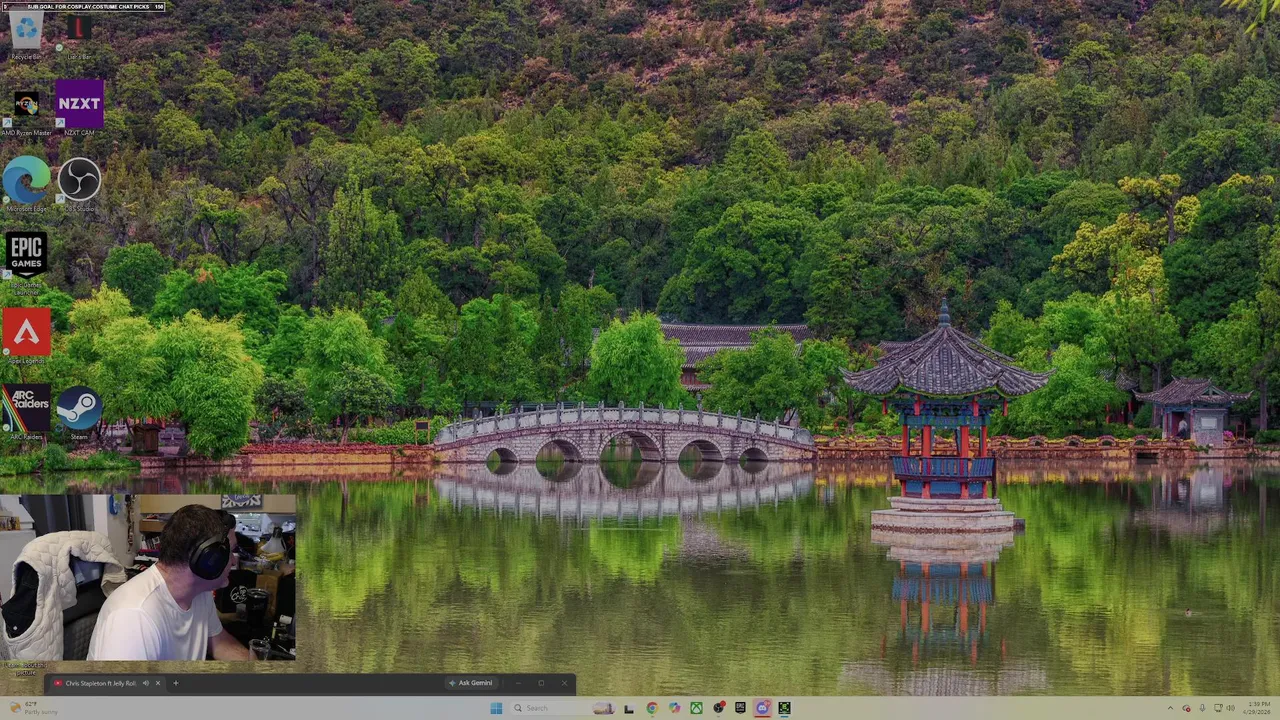
Task: Show hidden system tray icons
Action: (x=1170, y=708)
